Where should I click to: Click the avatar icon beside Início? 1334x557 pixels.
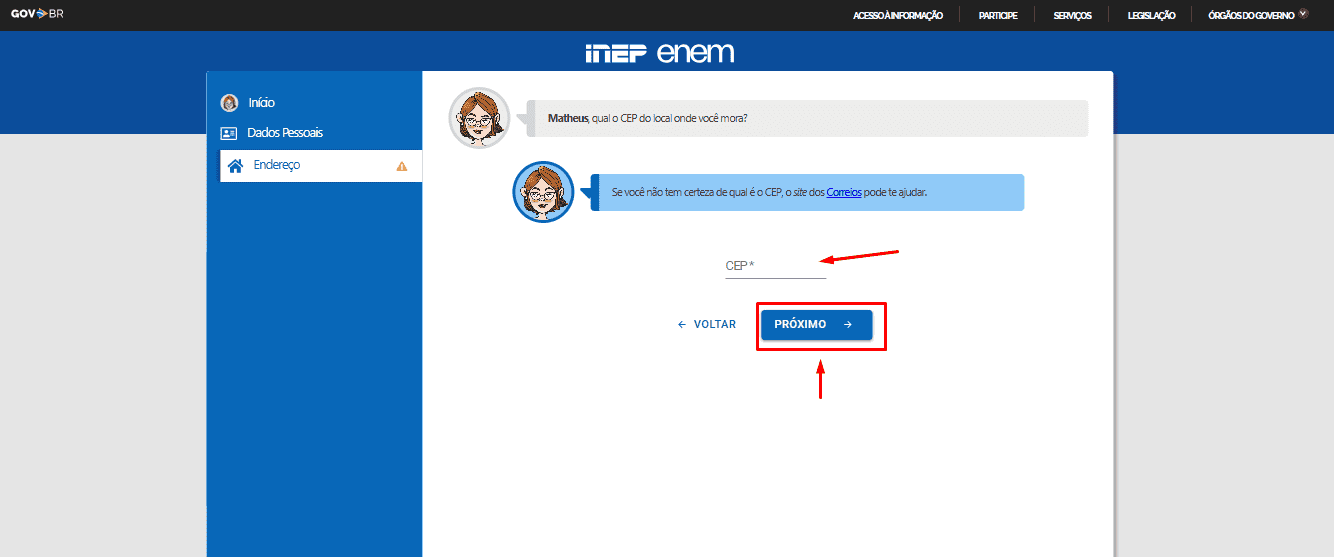coord(229,103)
